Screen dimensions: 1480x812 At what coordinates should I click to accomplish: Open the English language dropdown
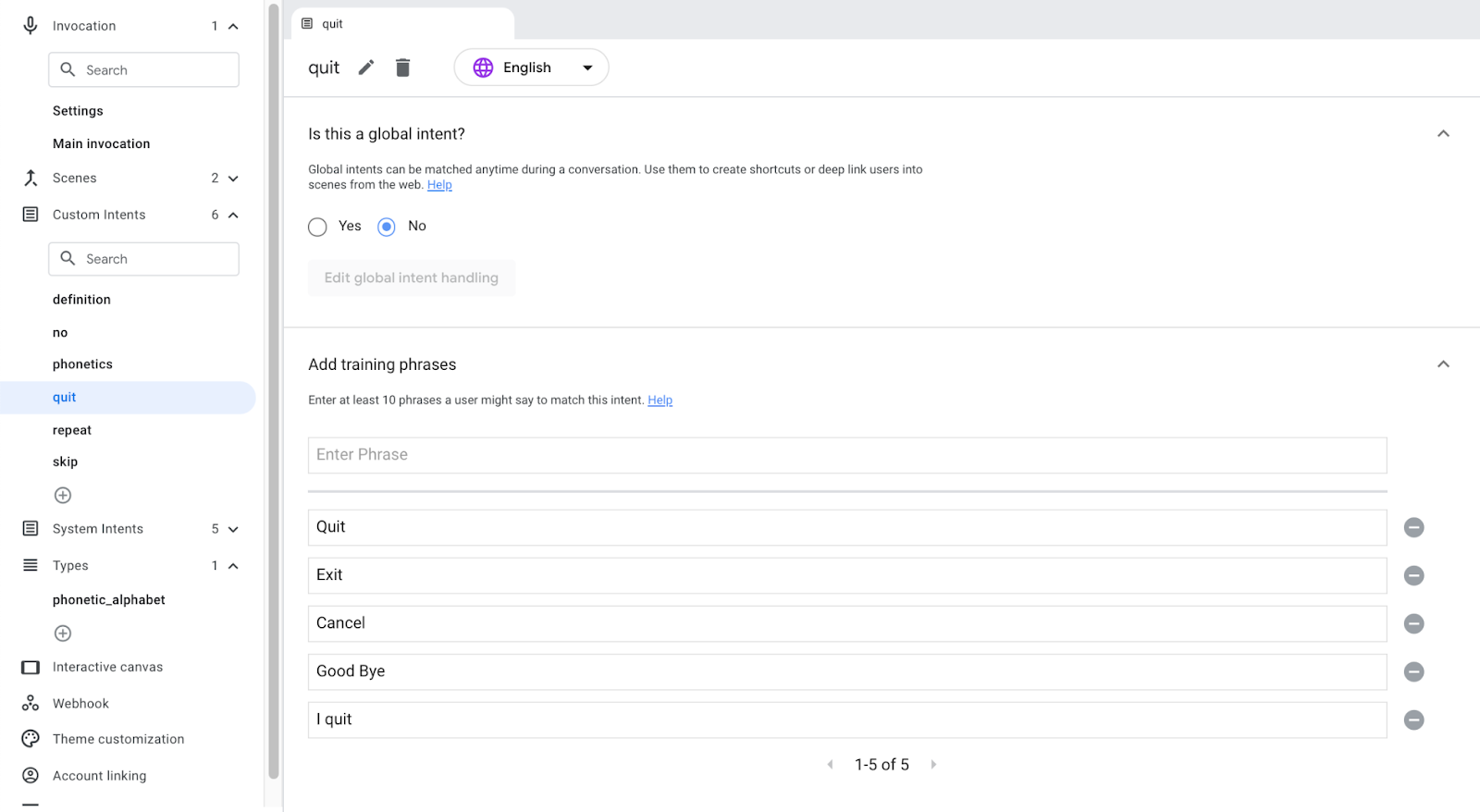pos(532,68)
